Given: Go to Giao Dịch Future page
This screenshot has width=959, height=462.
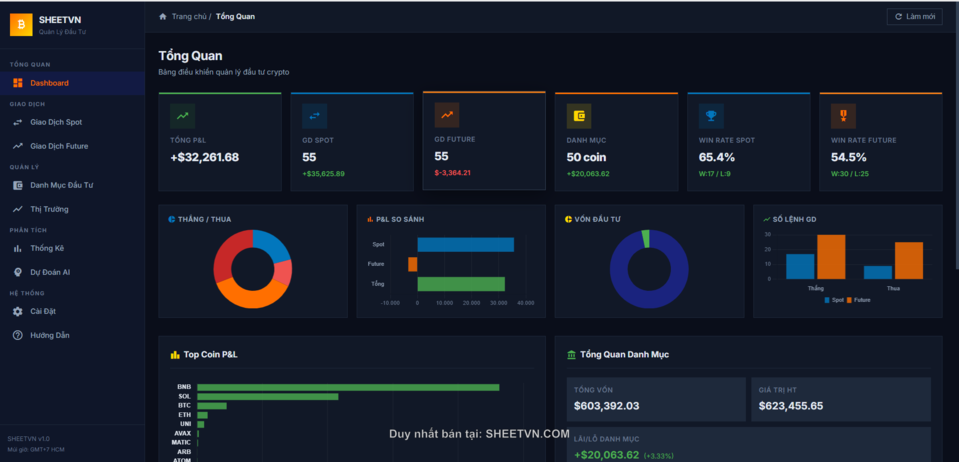Looking at the screenshot, I should pyautogui.click(x=59, y=146).
